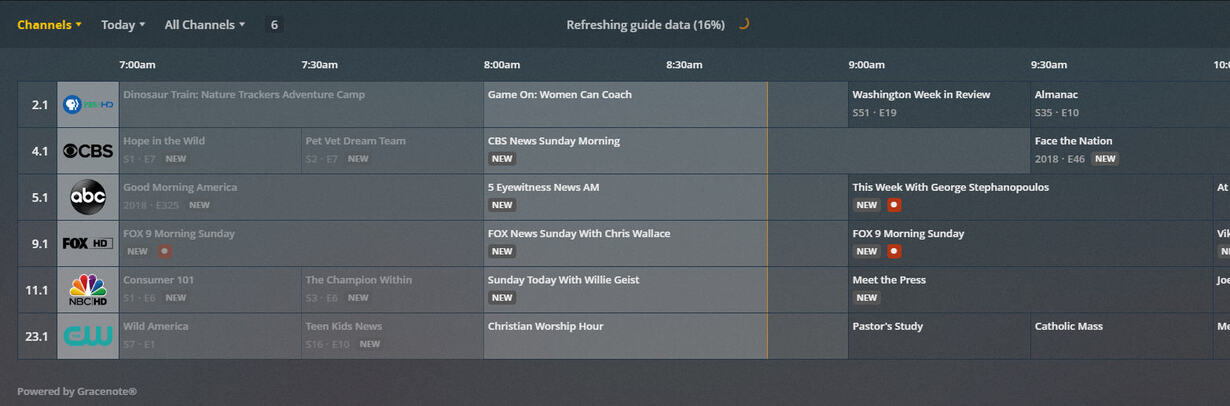Open the All Channels filter dropdown
The height and width of the screenshot is (406, 1230).
pos(204,25)
